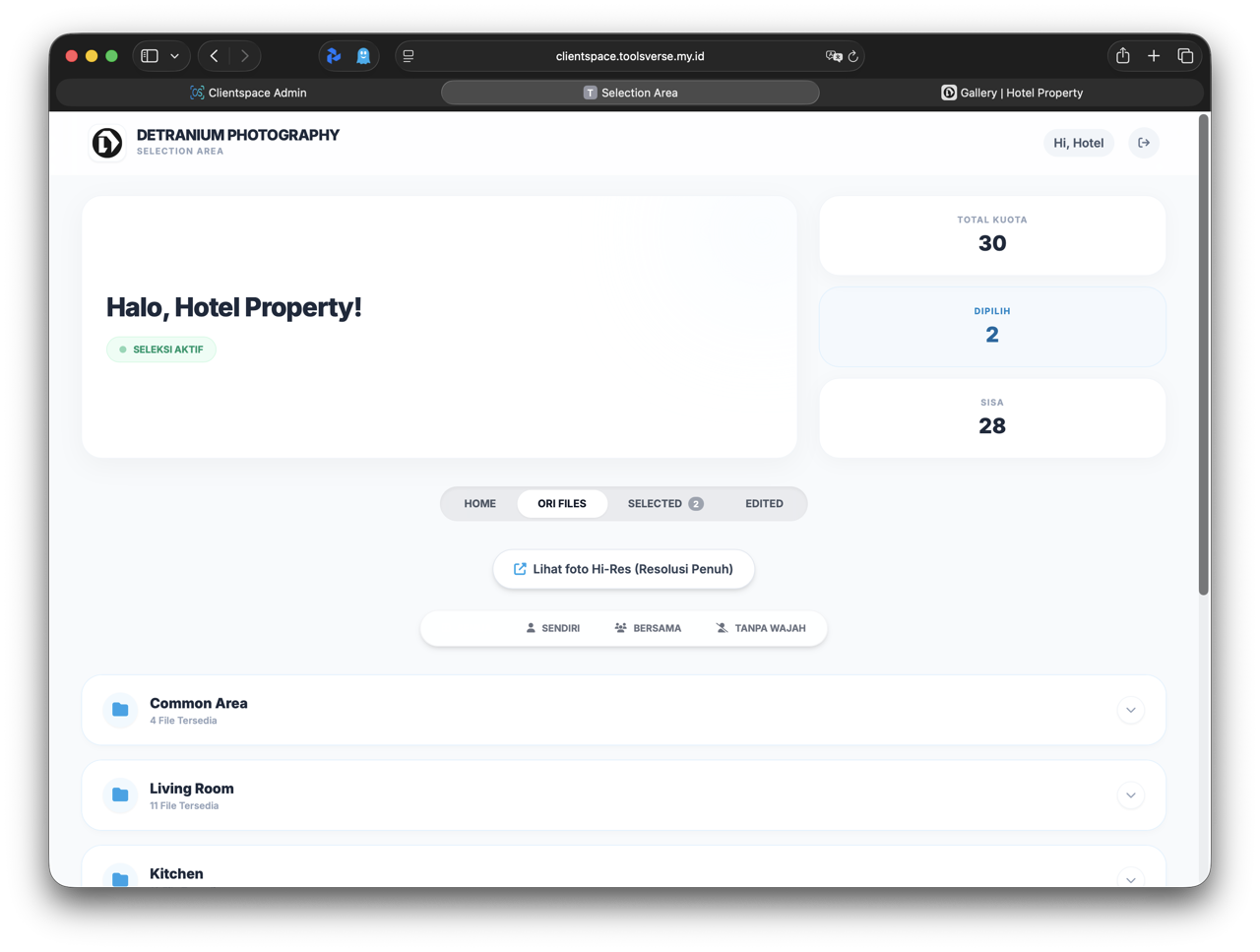
Task: Go back with the browser back arrow
Action: tap(215, 56)
